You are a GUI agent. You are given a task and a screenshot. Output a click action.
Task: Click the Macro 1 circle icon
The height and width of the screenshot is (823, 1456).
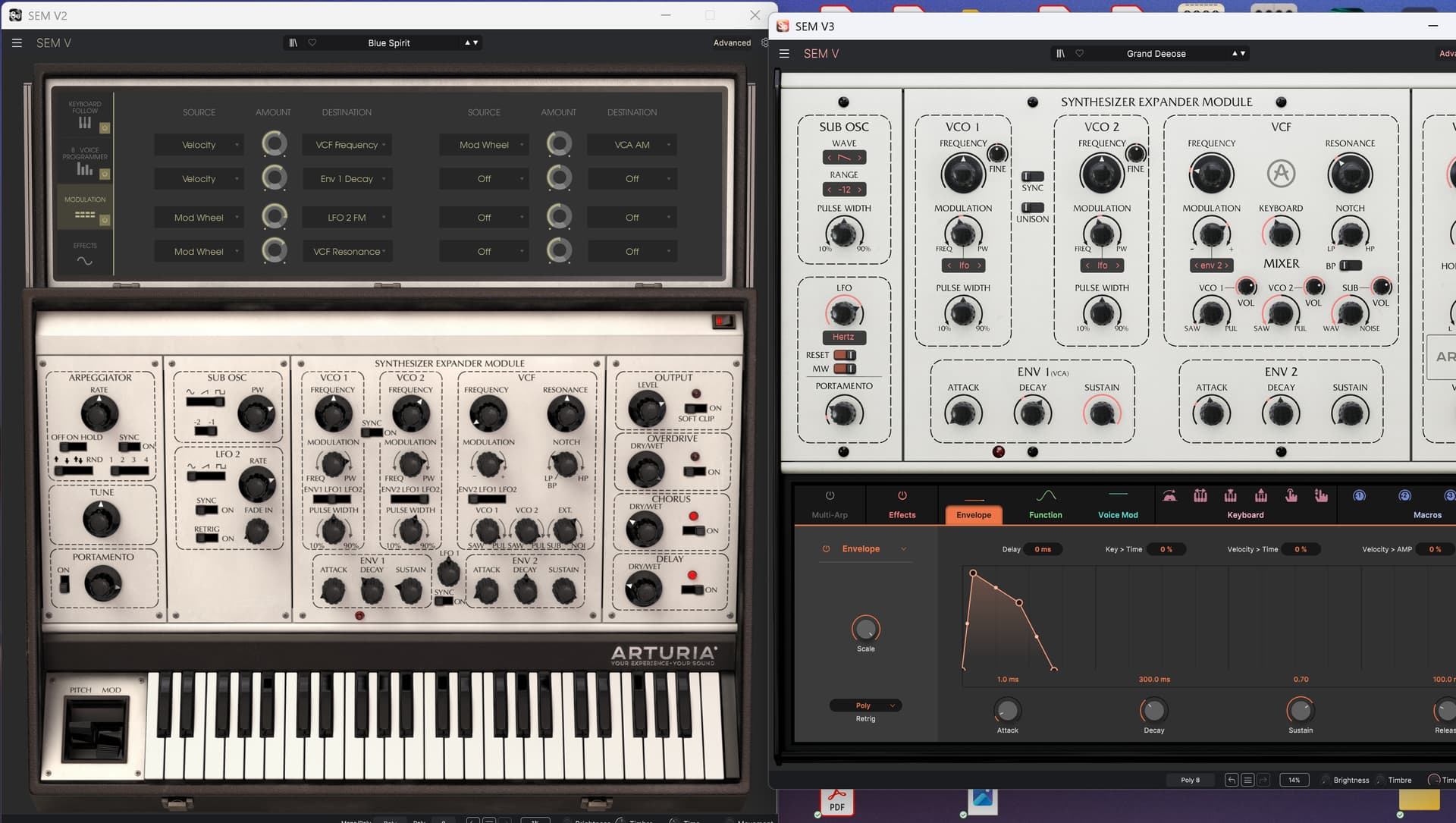click(1359, 496)
